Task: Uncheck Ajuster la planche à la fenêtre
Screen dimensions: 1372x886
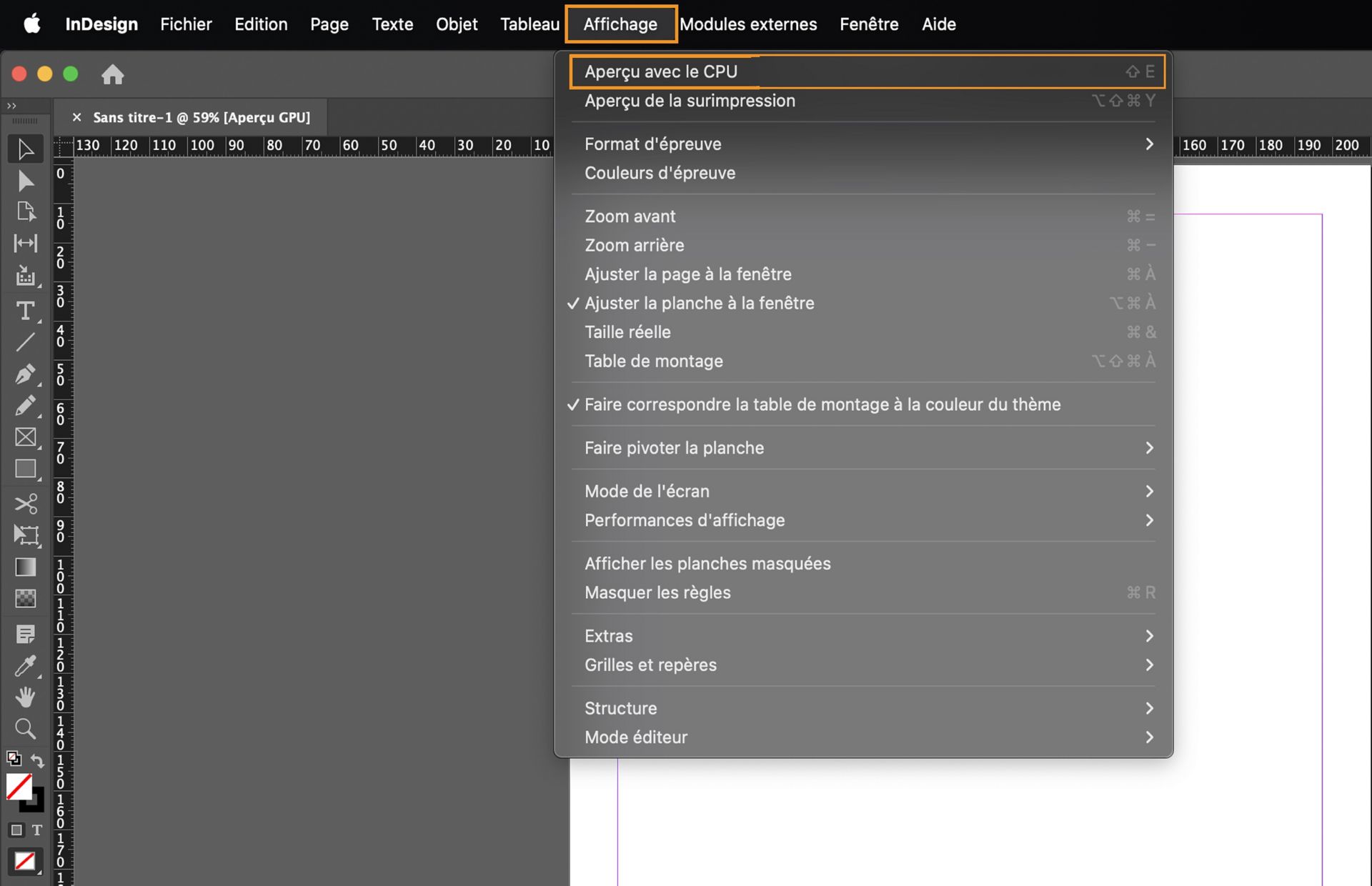Action: point(699,303)
